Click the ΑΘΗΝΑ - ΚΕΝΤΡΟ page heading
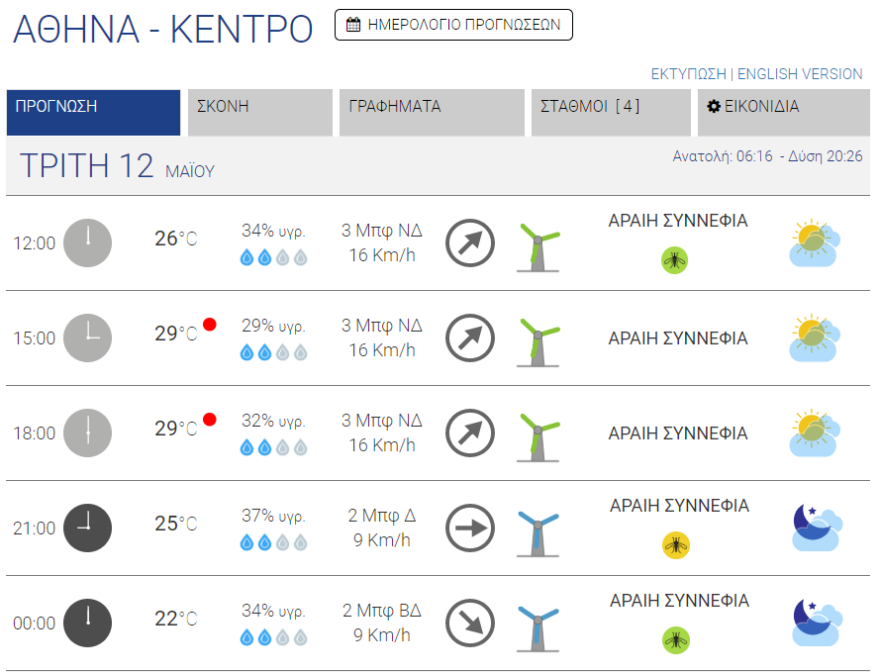This screenshot has width=880, height=672. 163,30
